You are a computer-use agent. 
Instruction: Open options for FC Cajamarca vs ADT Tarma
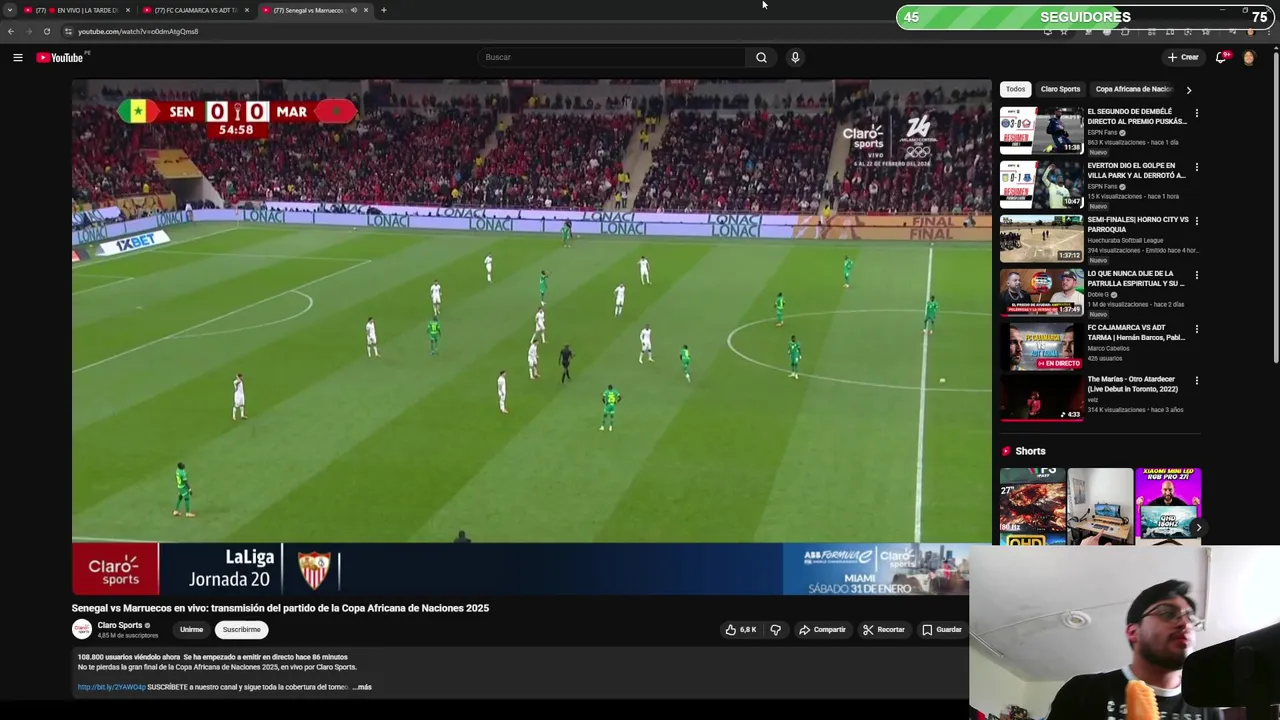1196,329
